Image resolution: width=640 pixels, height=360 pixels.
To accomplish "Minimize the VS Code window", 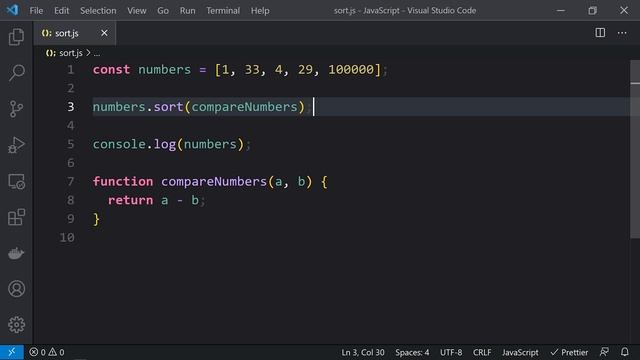I will 561,11.
